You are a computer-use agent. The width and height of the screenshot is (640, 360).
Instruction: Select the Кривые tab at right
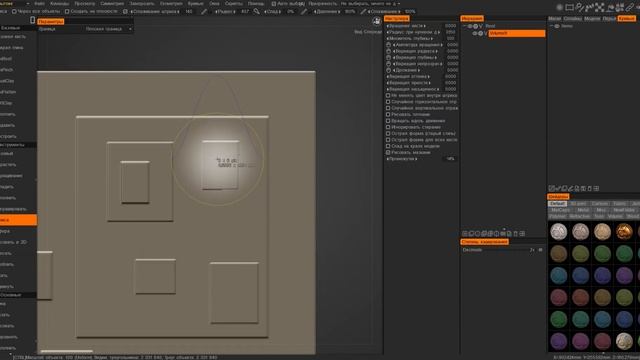tap(626, 18)
